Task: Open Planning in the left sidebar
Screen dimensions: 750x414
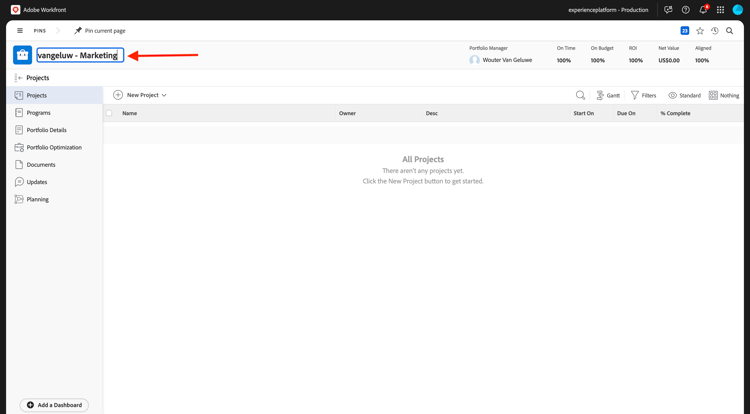Action: coord(55,199)
